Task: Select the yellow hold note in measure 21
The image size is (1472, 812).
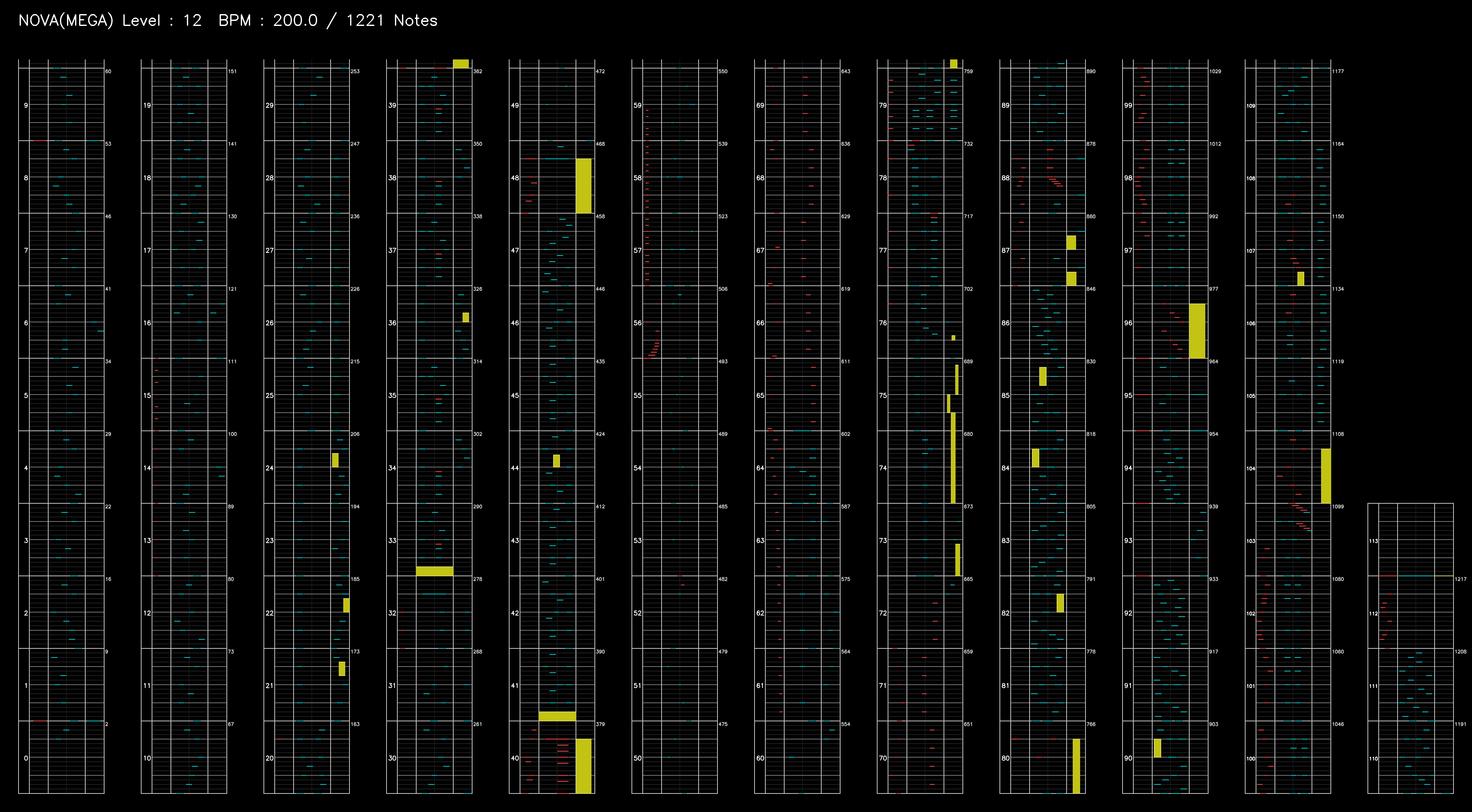Action: click(342, 669)
